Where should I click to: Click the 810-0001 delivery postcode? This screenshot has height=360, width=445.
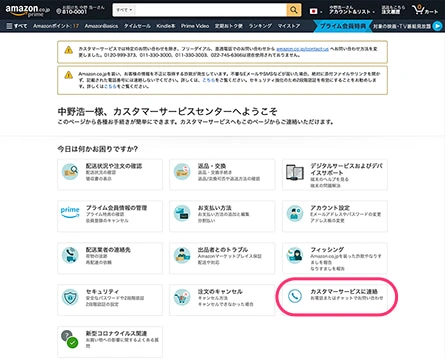click(74, 12)
